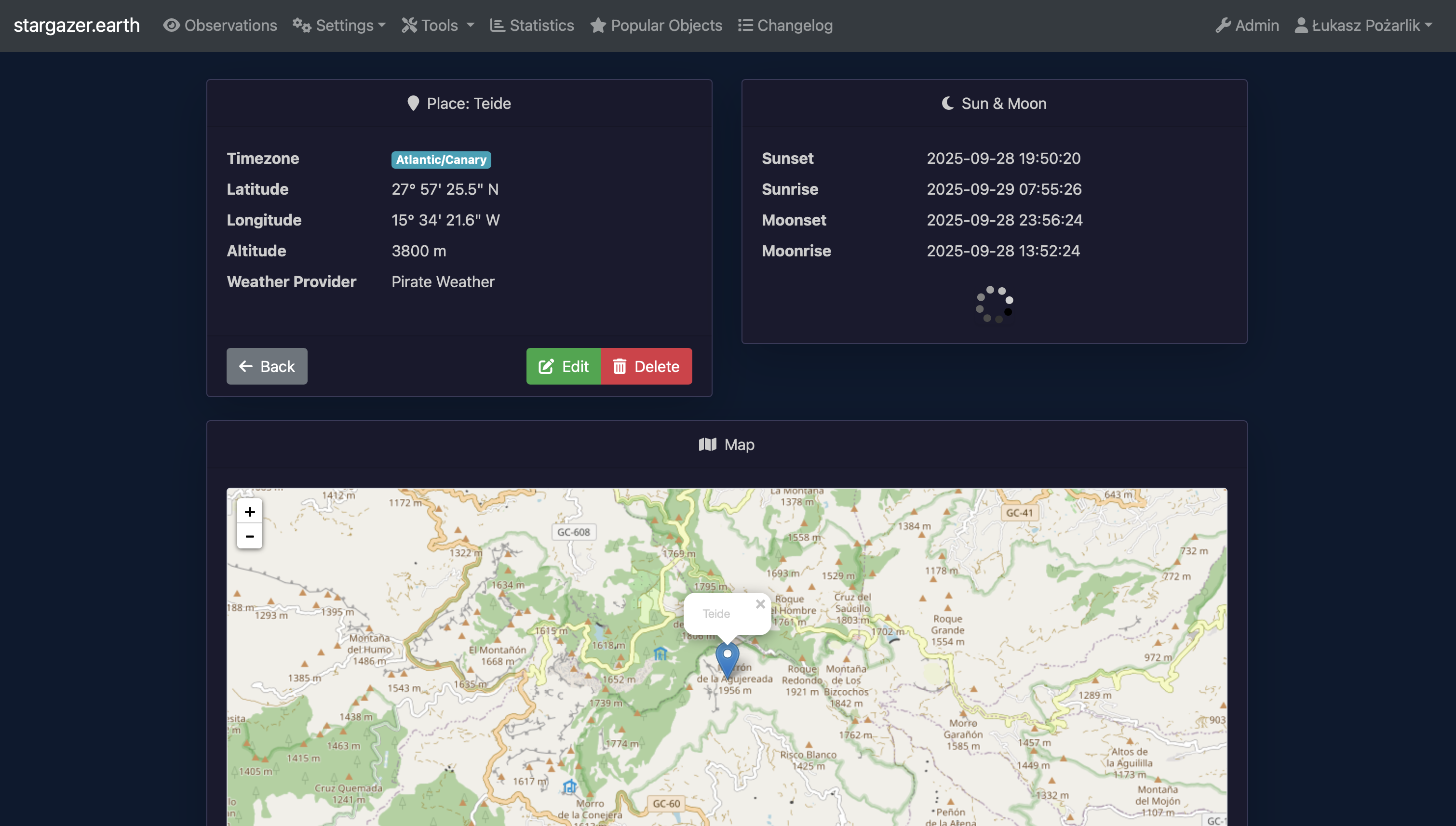The width and height of the screenshot is (1456, 826).
Task: Zoom in the map with plus
Action: pyautogui.click(x=250, y=512)
